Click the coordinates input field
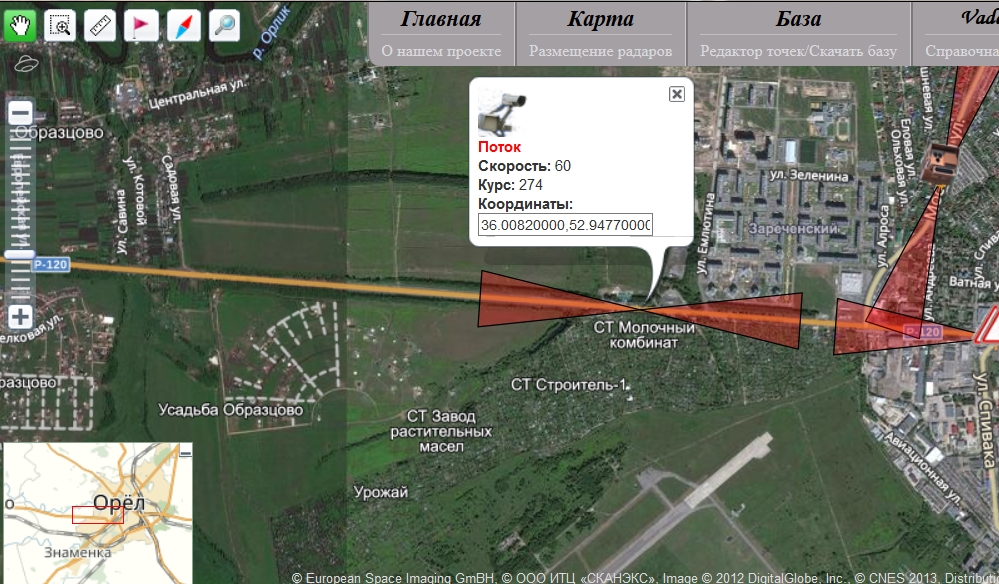This screenshot has height=584, width=999. (565, 225)
